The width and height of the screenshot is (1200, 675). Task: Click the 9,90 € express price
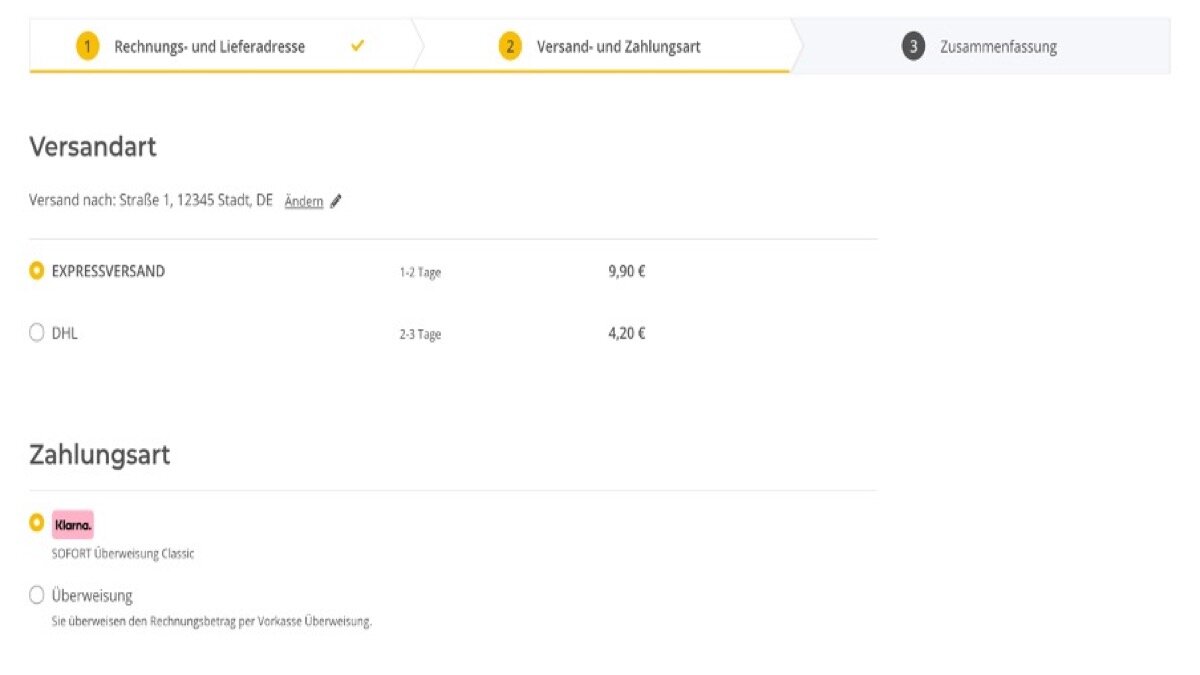627,271
